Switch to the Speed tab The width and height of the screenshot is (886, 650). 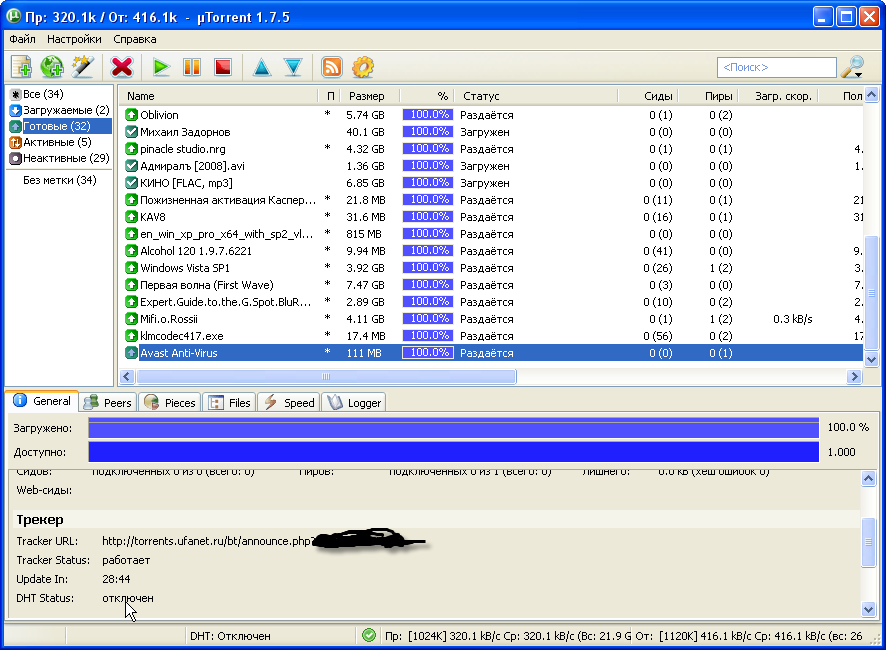tap(289, 402)
